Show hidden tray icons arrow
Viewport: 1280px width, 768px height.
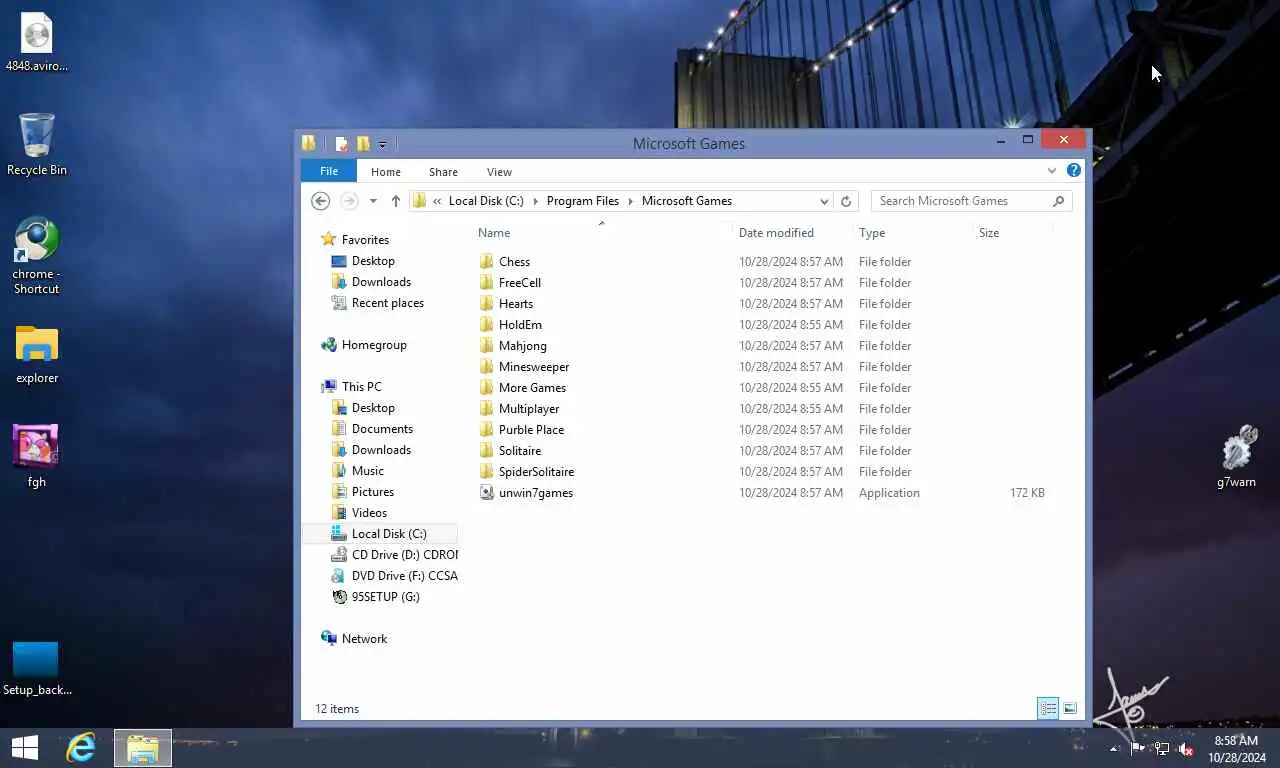click(1115, 749)
